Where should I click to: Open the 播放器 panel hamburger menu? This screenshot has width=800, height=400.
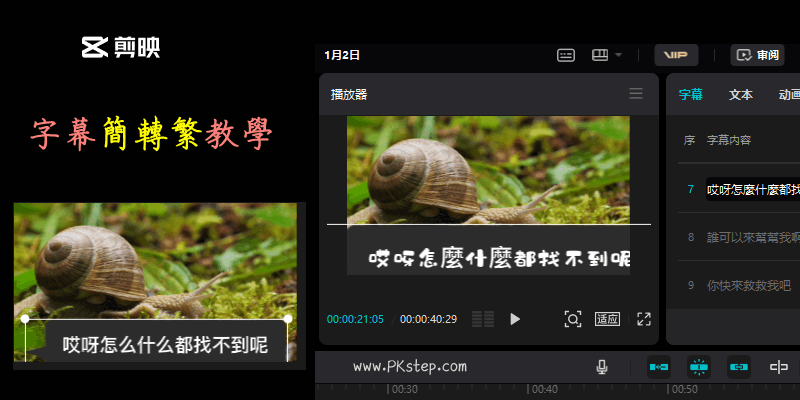coord(636,93)
